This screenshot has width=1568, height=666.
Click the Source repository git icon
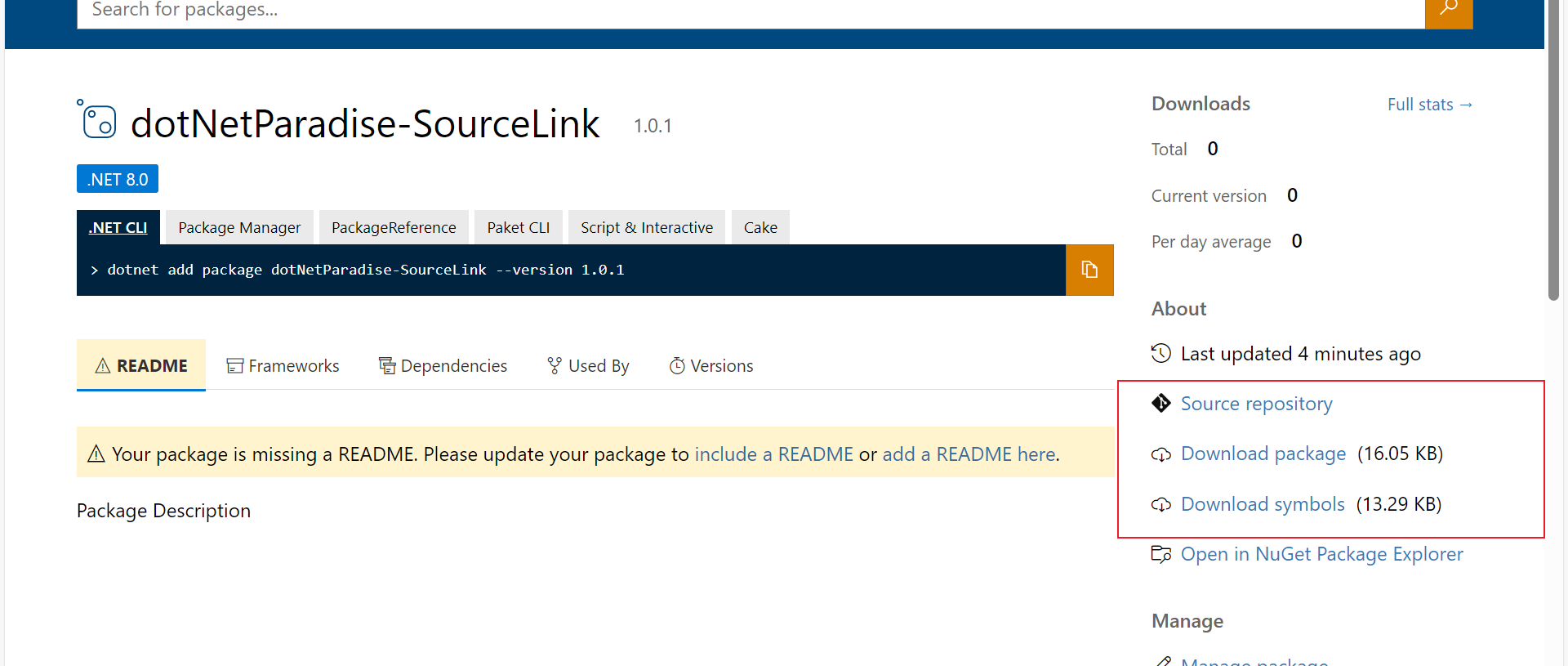[x=1161, y=403]
